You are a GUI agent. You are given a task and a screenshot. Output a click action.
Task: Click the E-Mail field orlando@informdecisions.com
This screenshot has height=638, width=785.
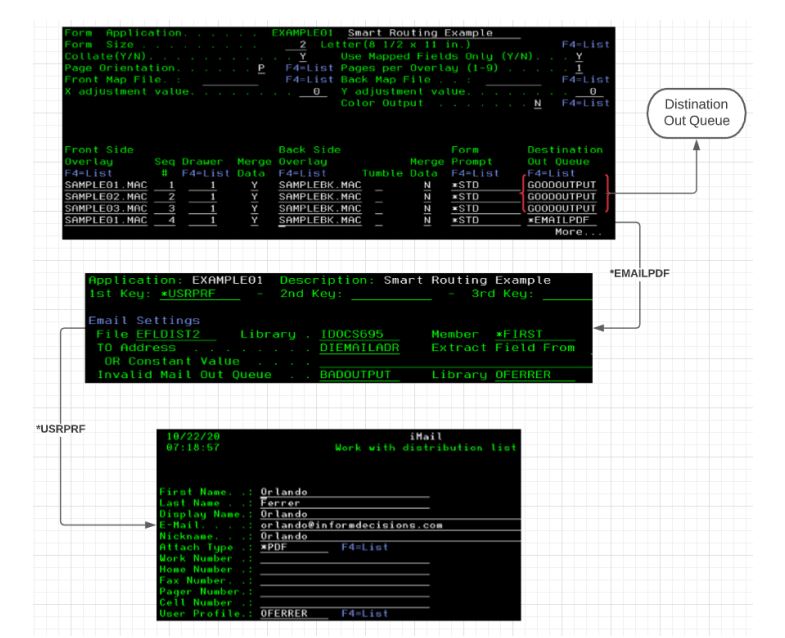point(390,525)
